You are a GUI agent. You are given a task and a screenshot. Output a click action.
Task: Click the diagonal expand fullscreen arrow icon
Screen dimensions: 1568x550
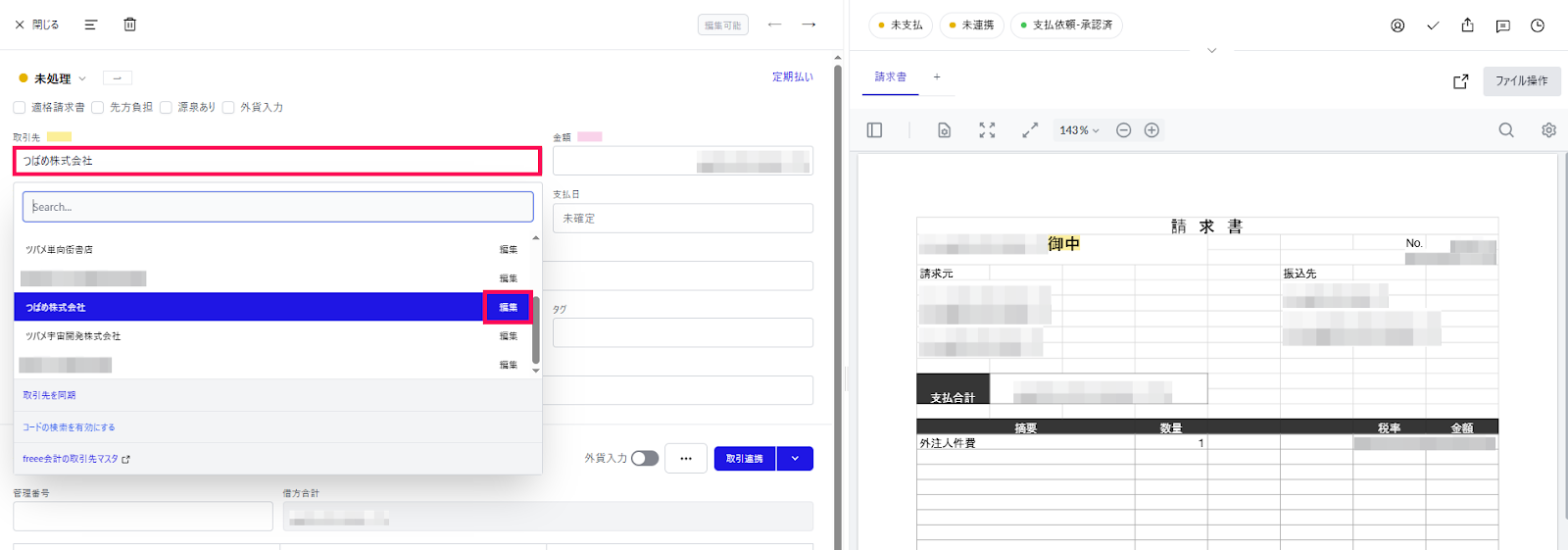(1030, 130)
